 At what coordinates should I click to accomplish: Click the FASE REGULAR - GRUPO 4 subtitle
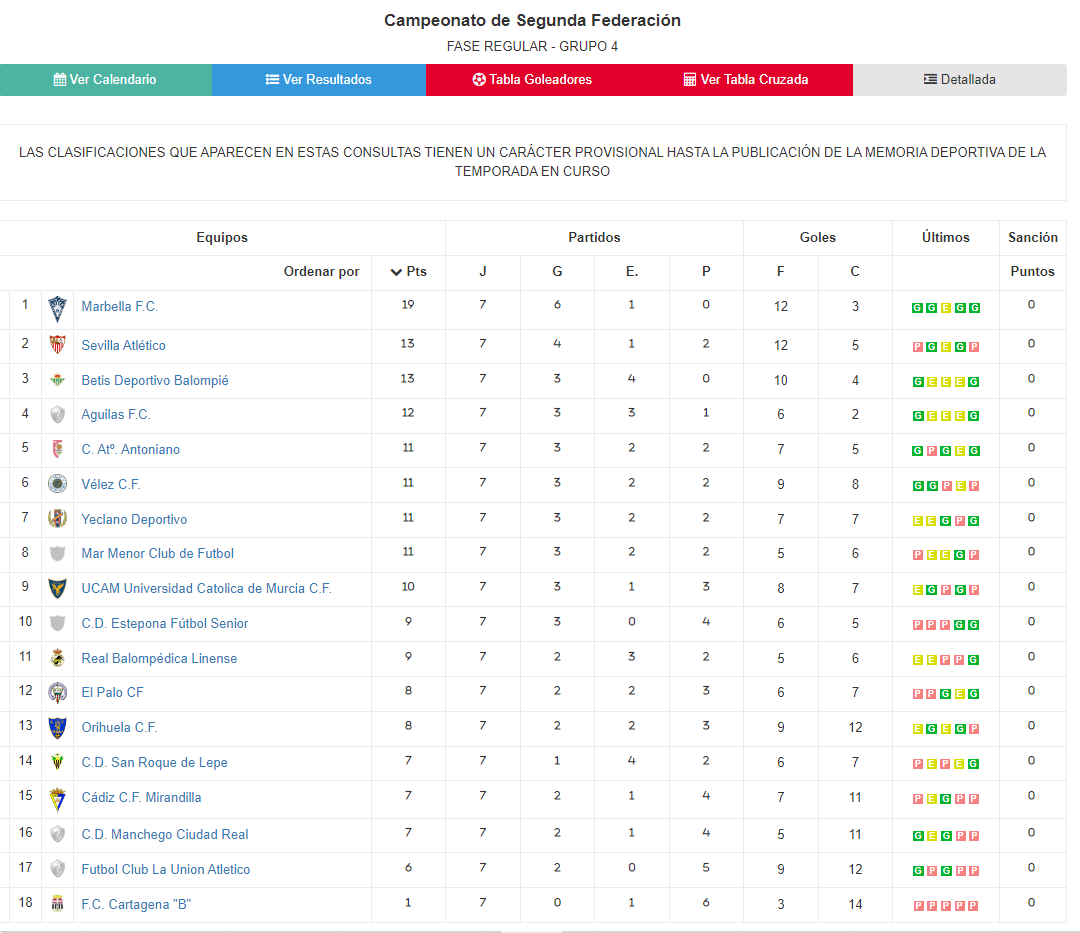coord(532,46)
